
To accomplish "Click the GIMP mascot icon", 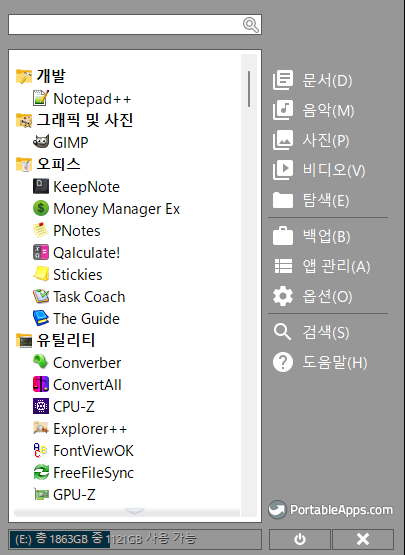I will click(41, 142).
